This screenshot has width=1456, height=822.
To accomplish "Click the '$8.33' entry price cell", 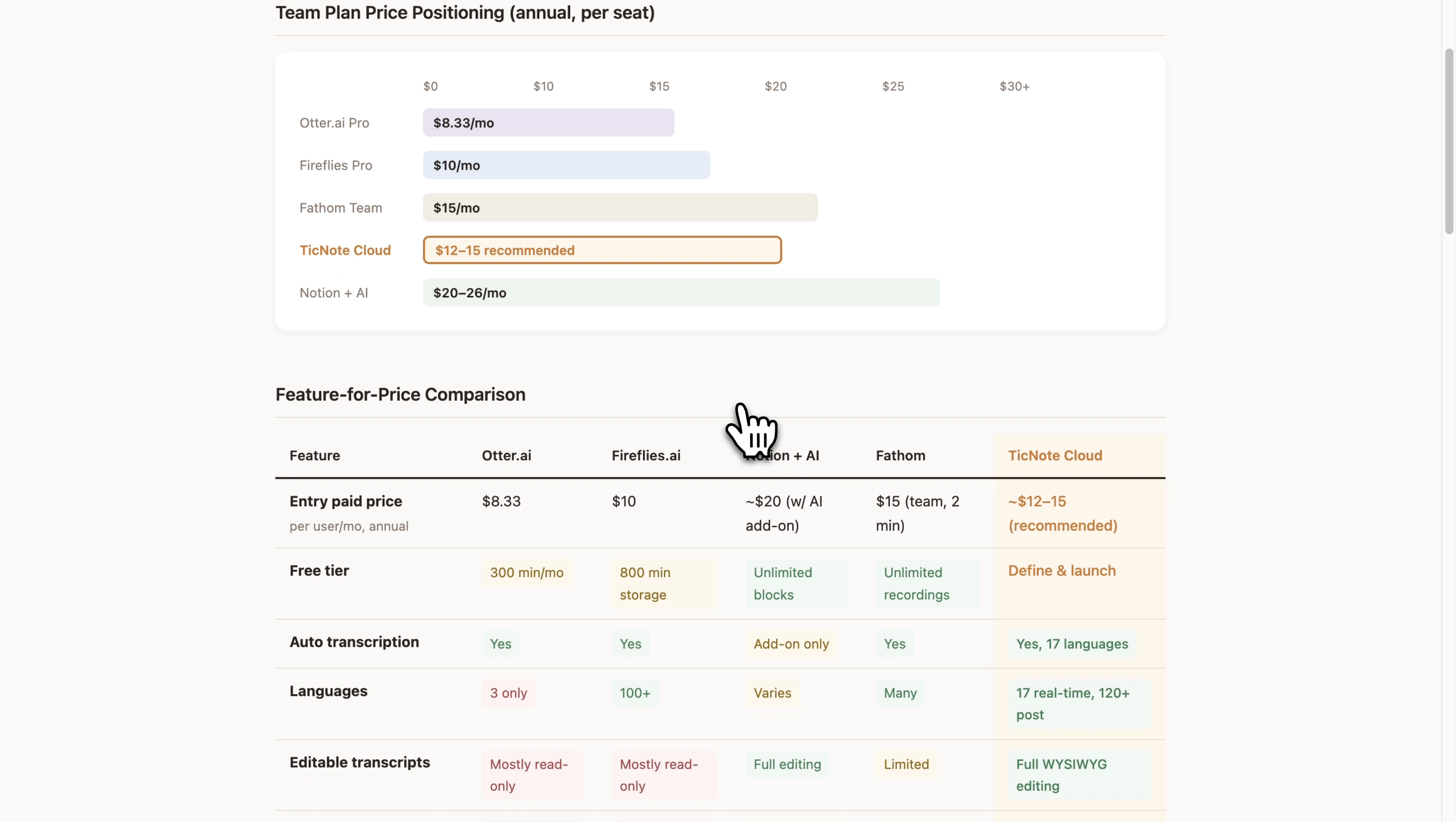I will [x=501, y=501].
